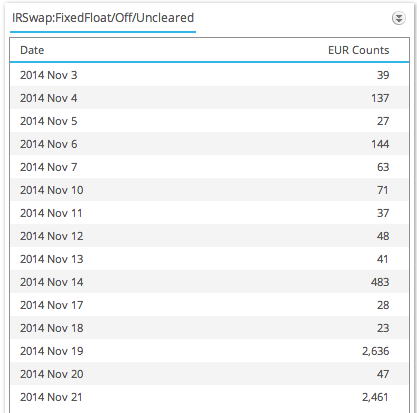Select the 2014 Nov 4 date cell
Viewport: 419px width, 413px height.
point(49,98)
